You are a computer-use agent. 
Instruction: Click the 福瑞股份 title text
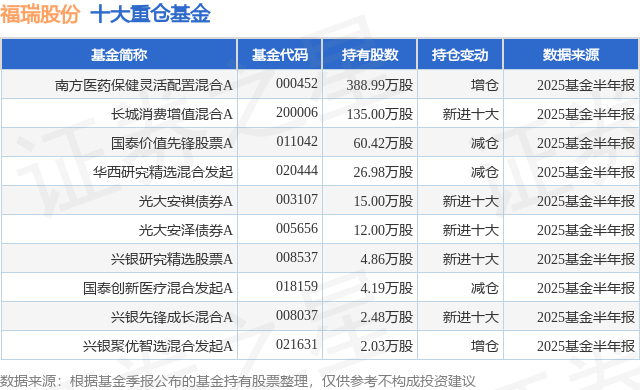(40, 14)
